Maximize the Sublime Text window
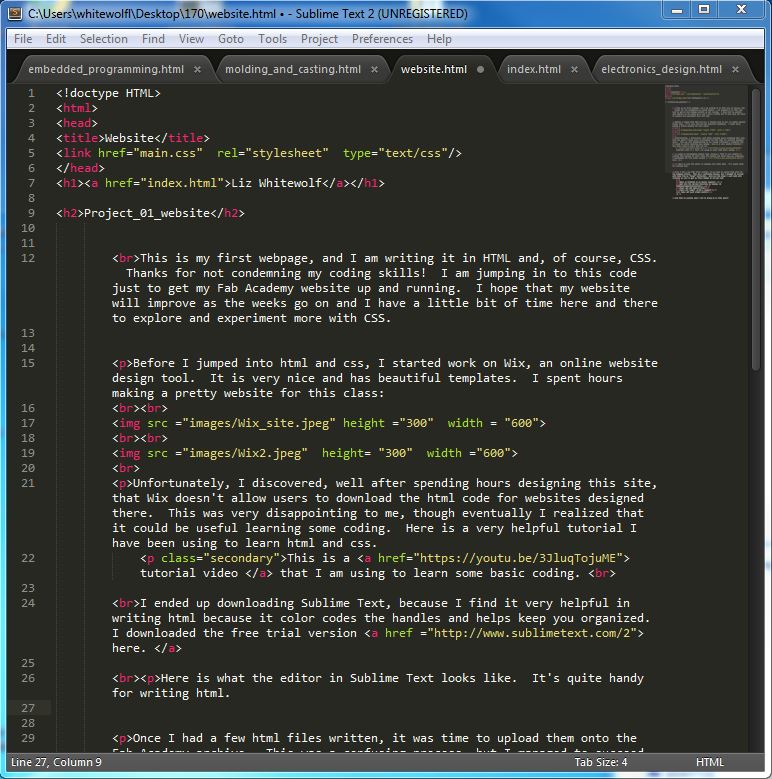 click(x=704, y=10)
